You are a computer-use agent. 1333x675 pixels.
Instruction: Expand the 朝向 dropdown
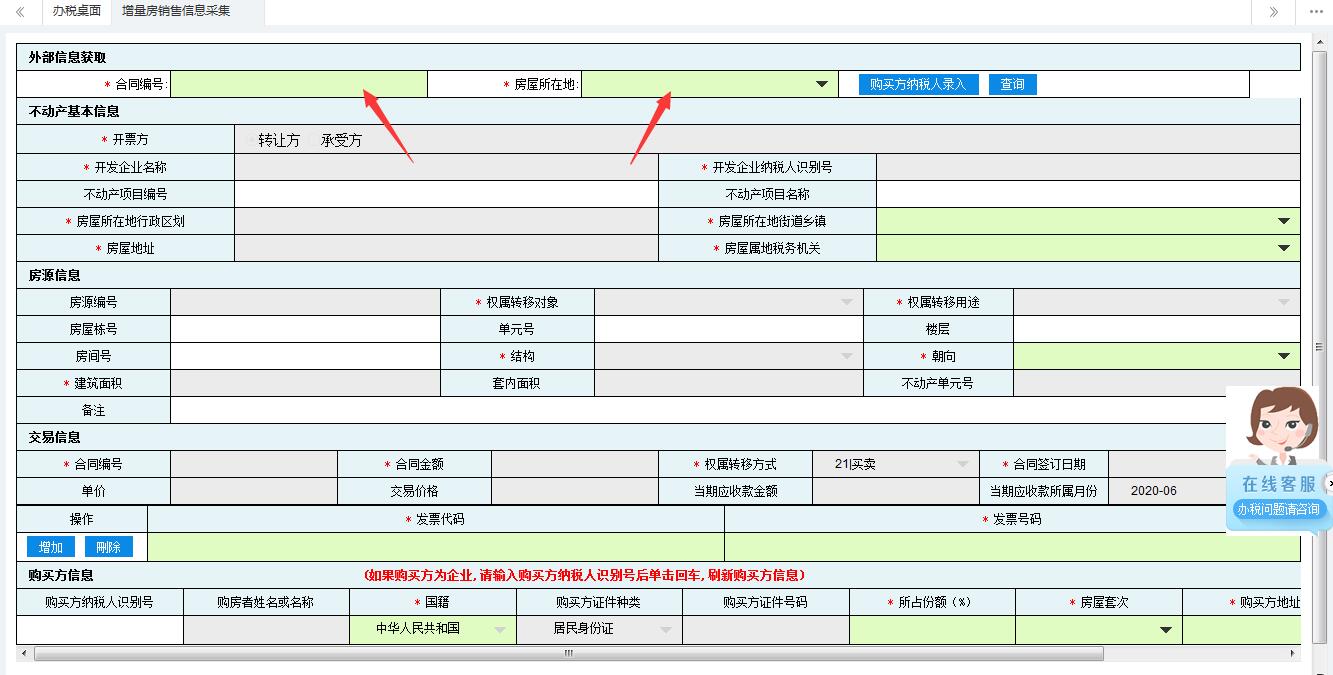tap(1285, 354)
